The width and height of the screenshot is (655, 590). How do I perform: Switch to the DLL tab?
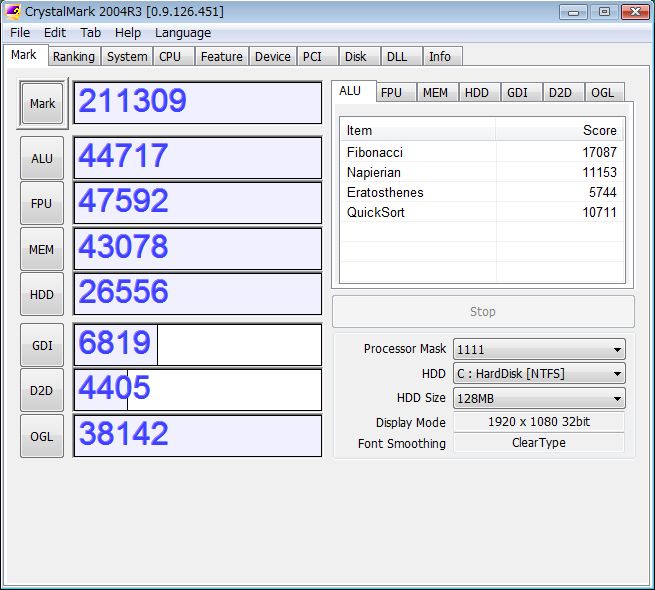[x=401, y=56]
